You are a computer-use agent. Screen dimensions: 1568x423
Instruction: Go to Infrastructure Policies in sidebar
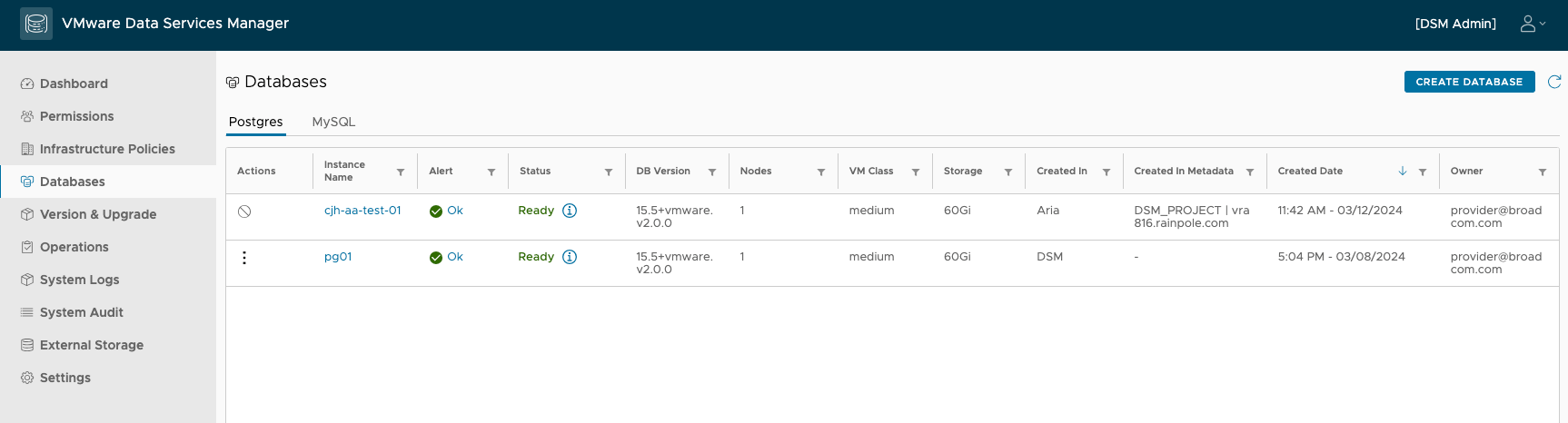coord(107,149)
